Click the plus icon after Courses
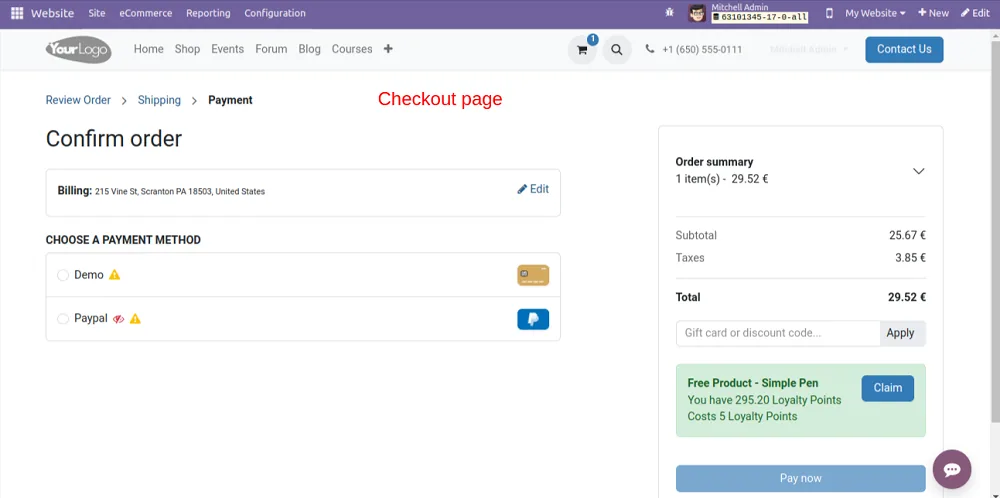Viewport: 1000px width, 498px height. point(388,48)
